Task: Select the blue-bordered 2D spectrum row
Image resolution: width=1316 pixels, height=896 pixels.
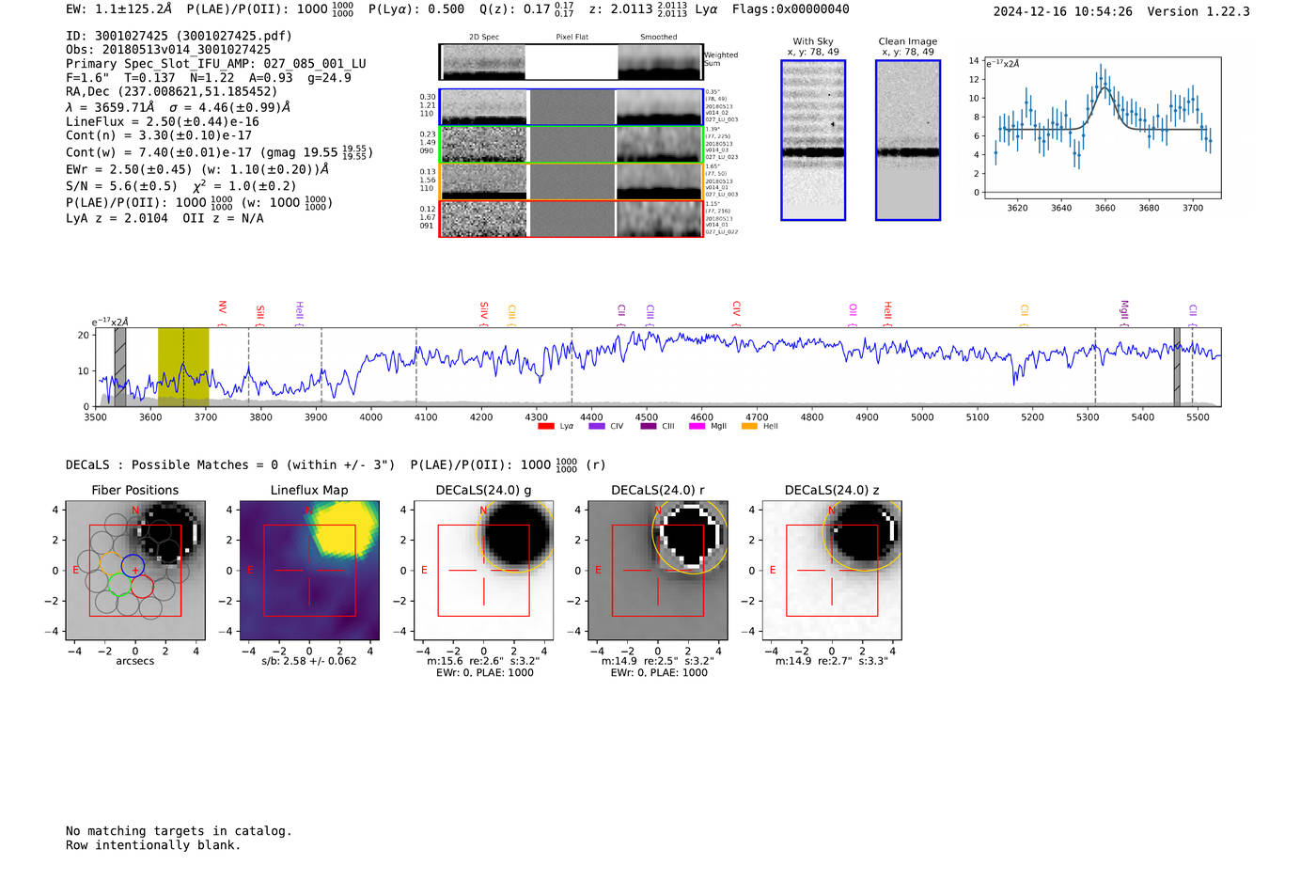Action: click(572, 107)
